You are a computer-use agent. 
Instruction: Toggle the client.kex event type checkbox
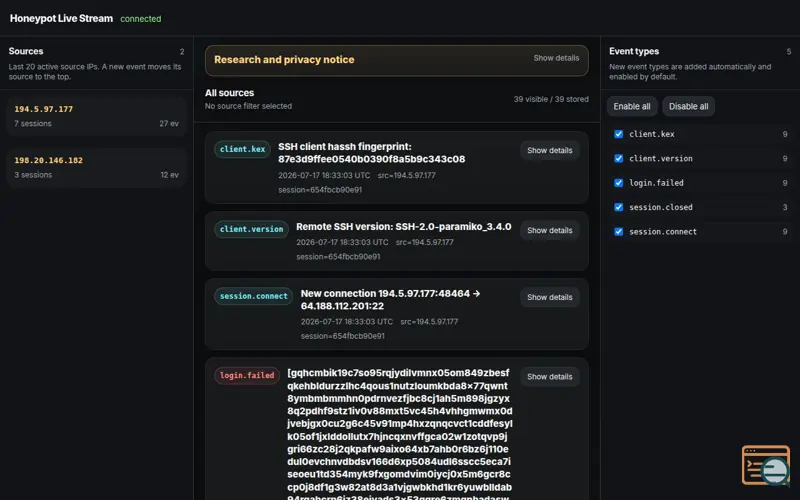pos(618,134)
